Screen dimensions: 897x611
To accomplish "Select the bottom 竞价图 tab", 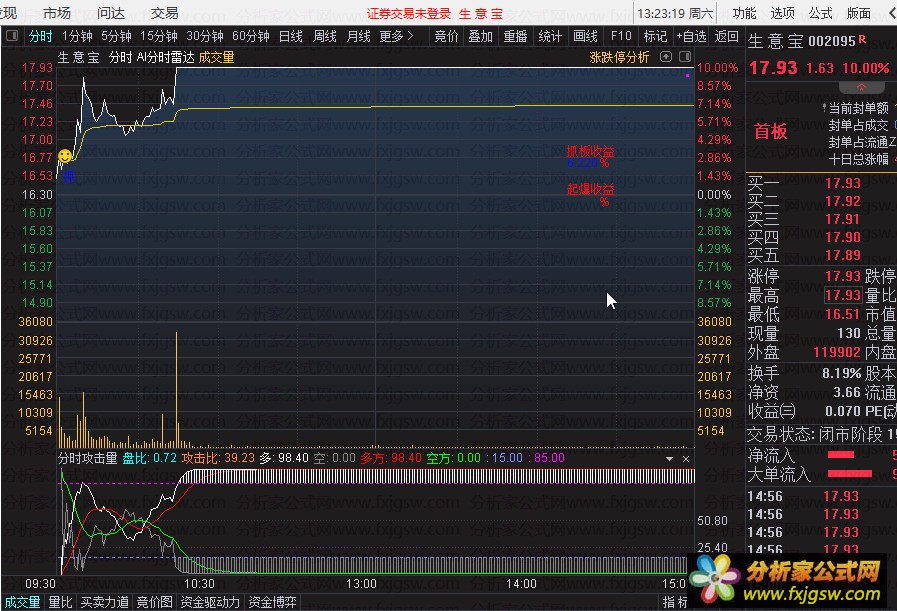I will 154,602.
